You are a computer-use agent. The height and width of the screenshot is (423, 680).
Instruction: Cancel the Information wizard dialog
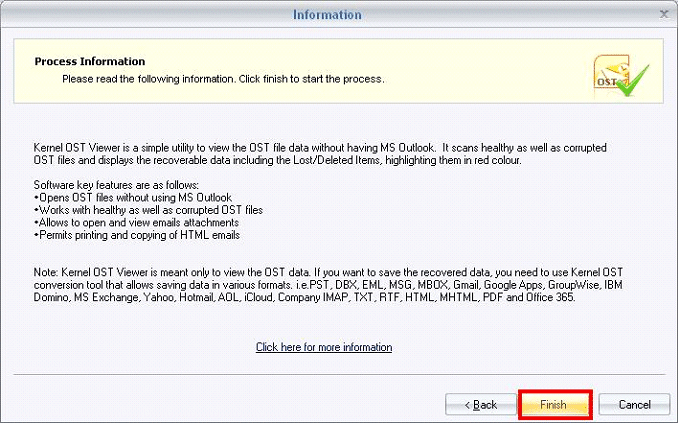(x=634, y=404)
